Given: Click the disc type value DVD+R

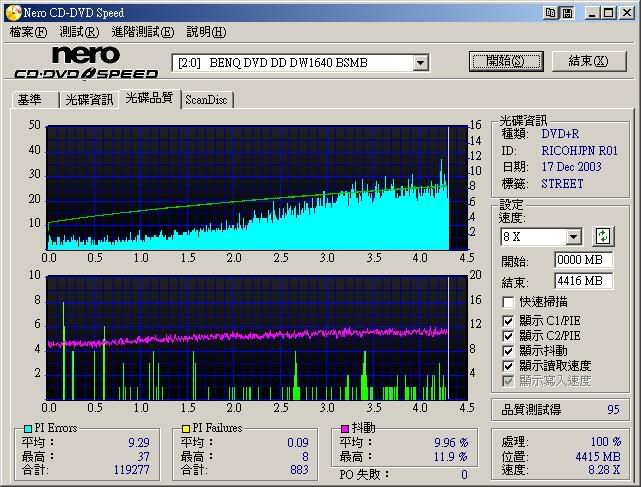Looking at the screenshot, I should (560, 134).
